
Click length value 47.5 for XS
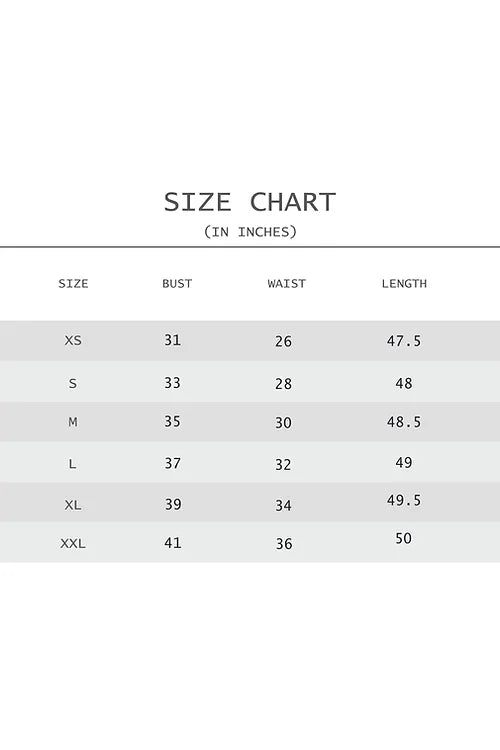[404, 341]
